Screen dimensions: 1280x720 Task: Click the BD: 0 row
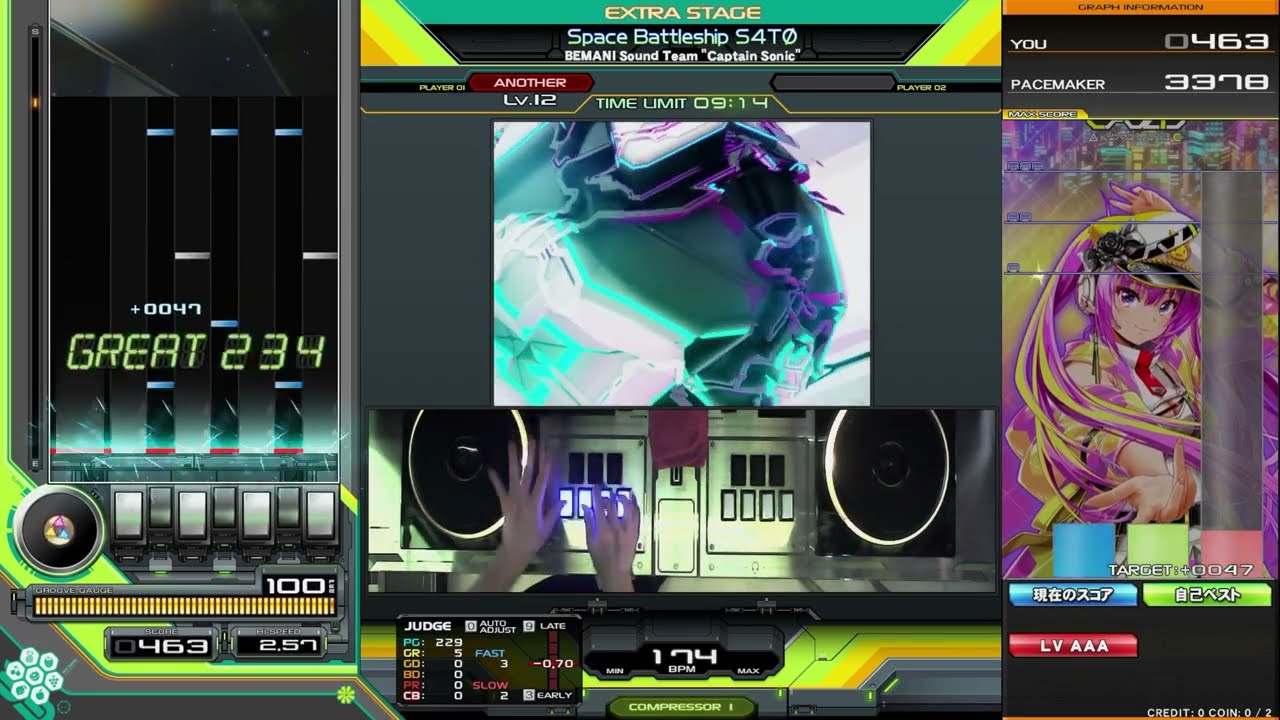pos(432,675)
